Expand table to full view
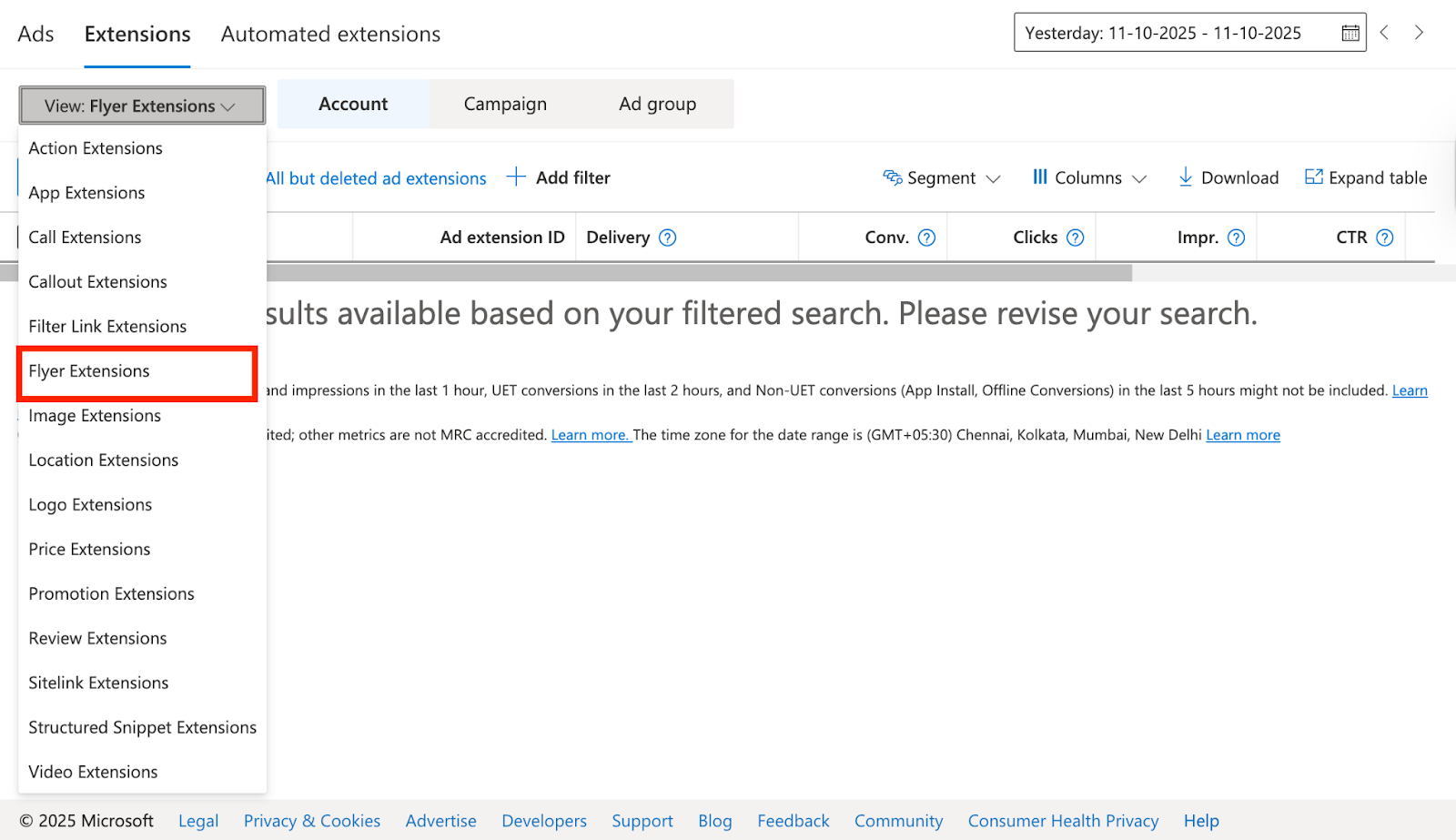This screenshot has width=1456, height=840. (1366, 178)
